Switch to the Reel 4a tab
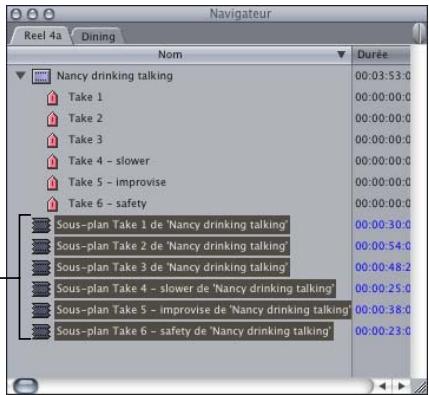This screenshot has width=429, height=395. [x=43, y=35]
